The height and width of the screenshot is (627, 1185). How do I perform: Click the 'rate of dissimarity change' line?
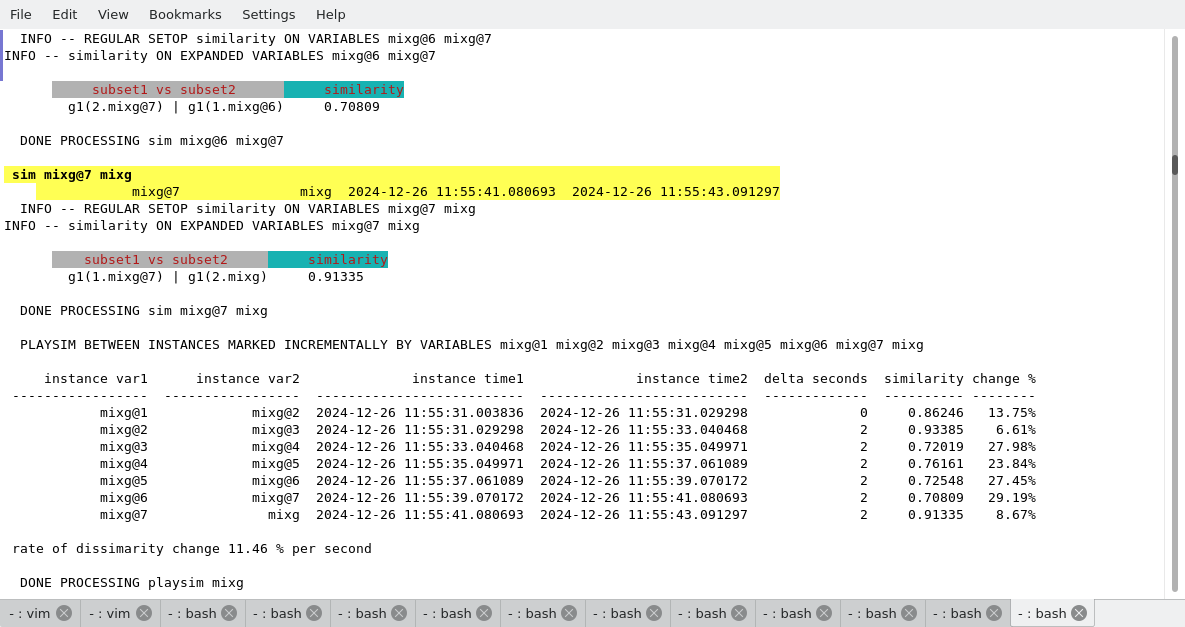pos(192,549)
